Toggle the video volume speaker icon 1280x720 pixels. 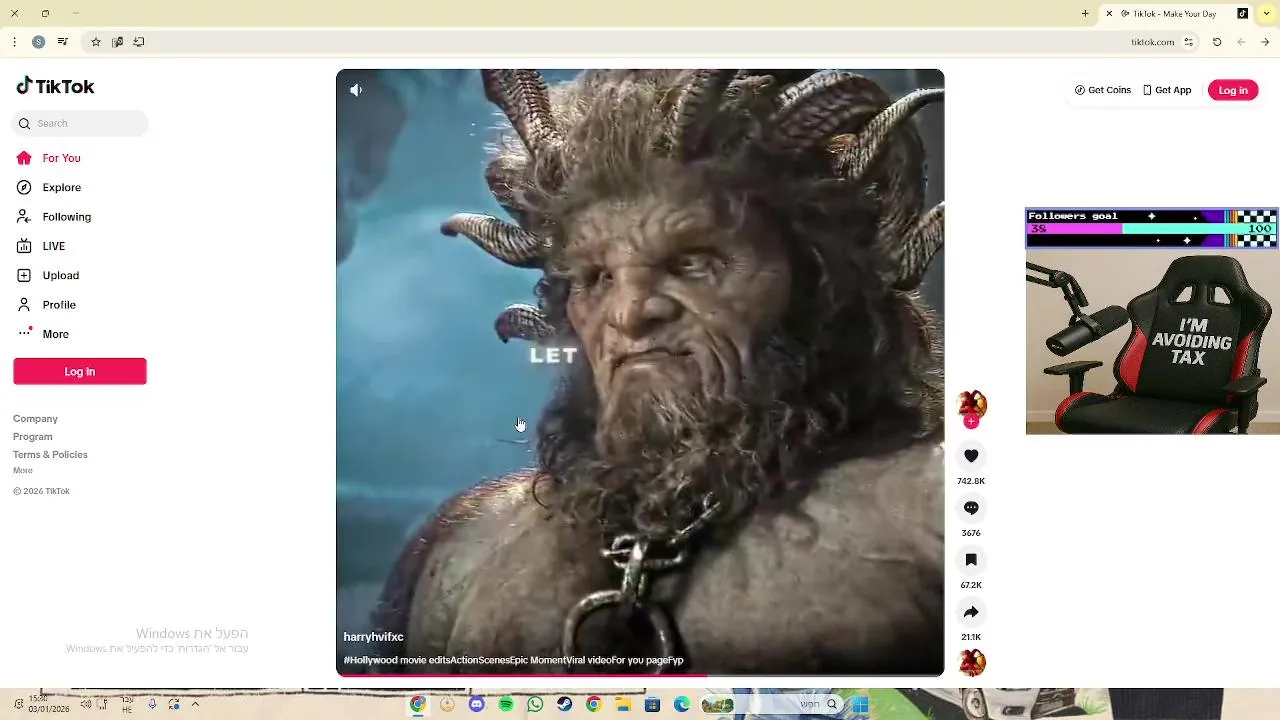[x=356, y=90]
